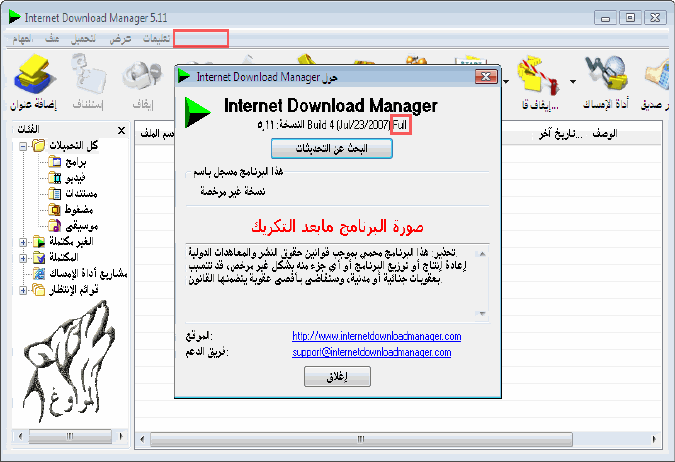Click the Resume (إستئناف) toolbar icon
Screen dimensions: 675x462
(92, 82)
